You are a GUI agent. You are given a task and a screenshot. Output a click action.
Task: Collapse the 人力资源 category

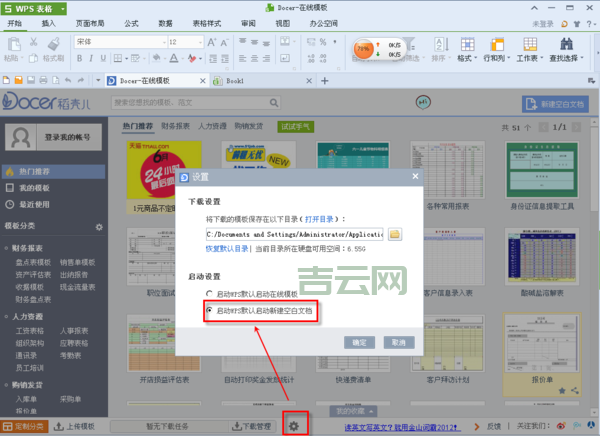tap(6, 317)
